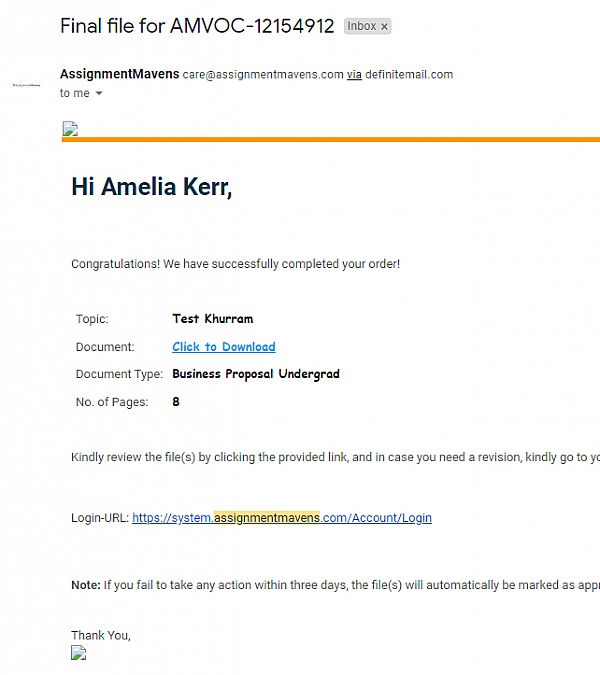Viewport: 600px width, 675px height.
Task: Click the underlined "via" link
Action: 354,74
